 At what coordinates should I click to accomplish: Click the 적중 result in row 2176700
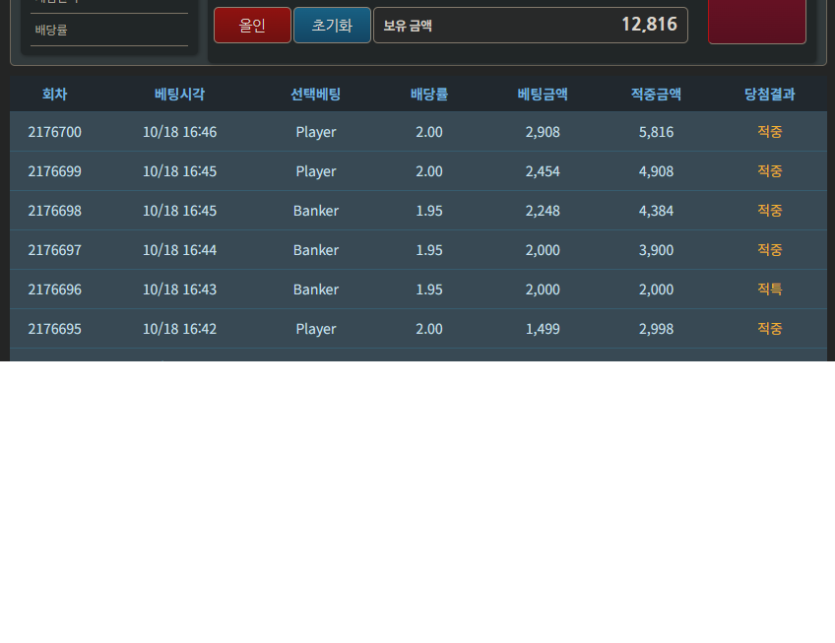pyautogui.click(x=769, y=132)
